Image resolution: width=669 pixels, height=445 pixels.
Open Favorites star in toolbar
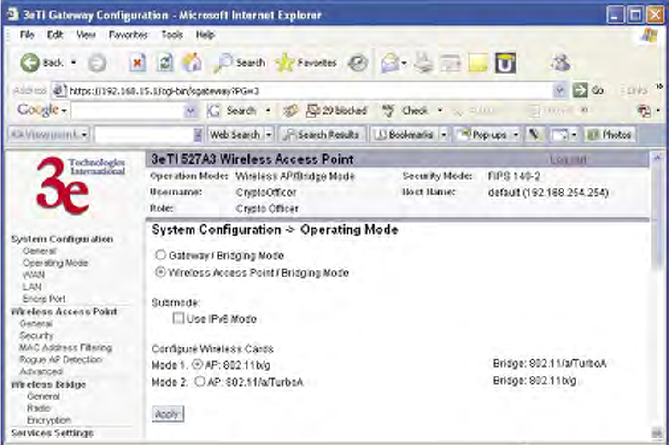(306, 63)
